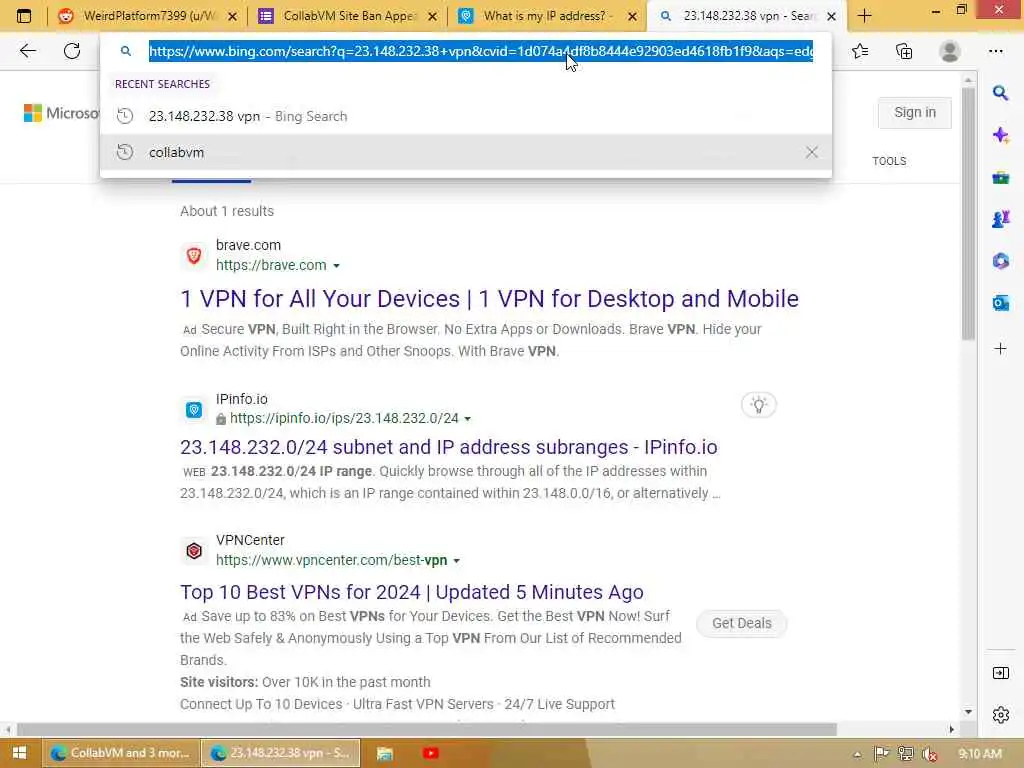Expand the brave.com URL dropdown arrow
This screenshot has width=1024, height=768.
tap(336, 266)
